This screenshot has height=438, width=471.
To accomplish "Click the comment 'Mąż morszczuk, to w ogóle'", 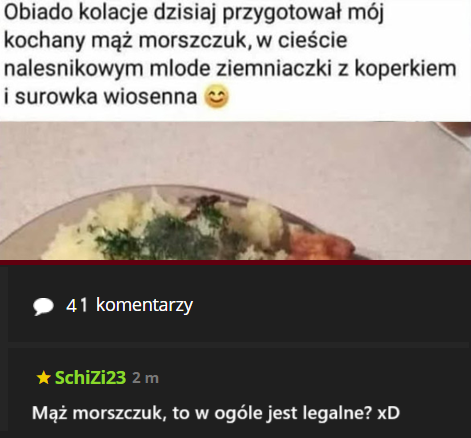I will click(x=216, y=413).
